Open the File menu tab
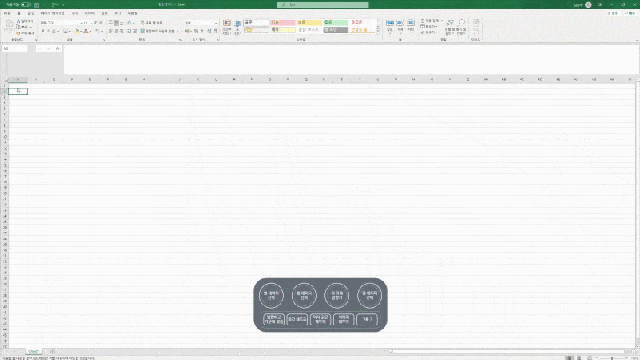The height and width of the screenshot is (360, 640). point(7,13)
